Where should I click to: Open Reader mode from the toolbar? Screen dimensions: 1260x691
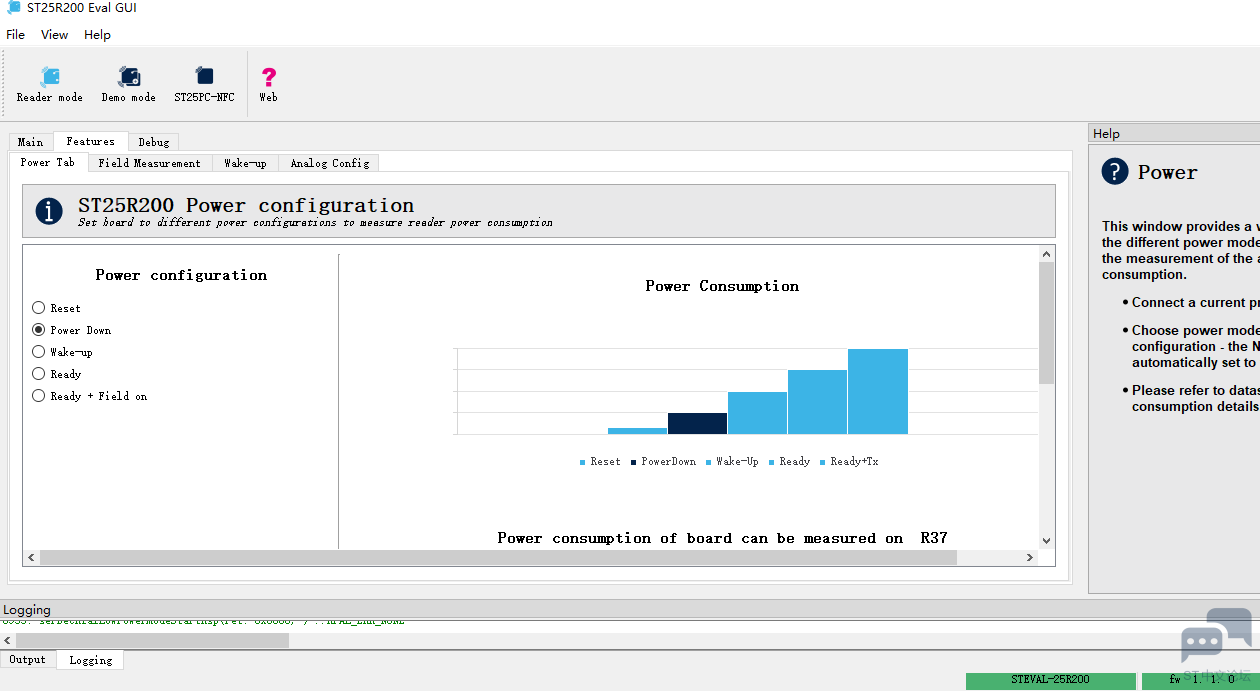(50, 84)
